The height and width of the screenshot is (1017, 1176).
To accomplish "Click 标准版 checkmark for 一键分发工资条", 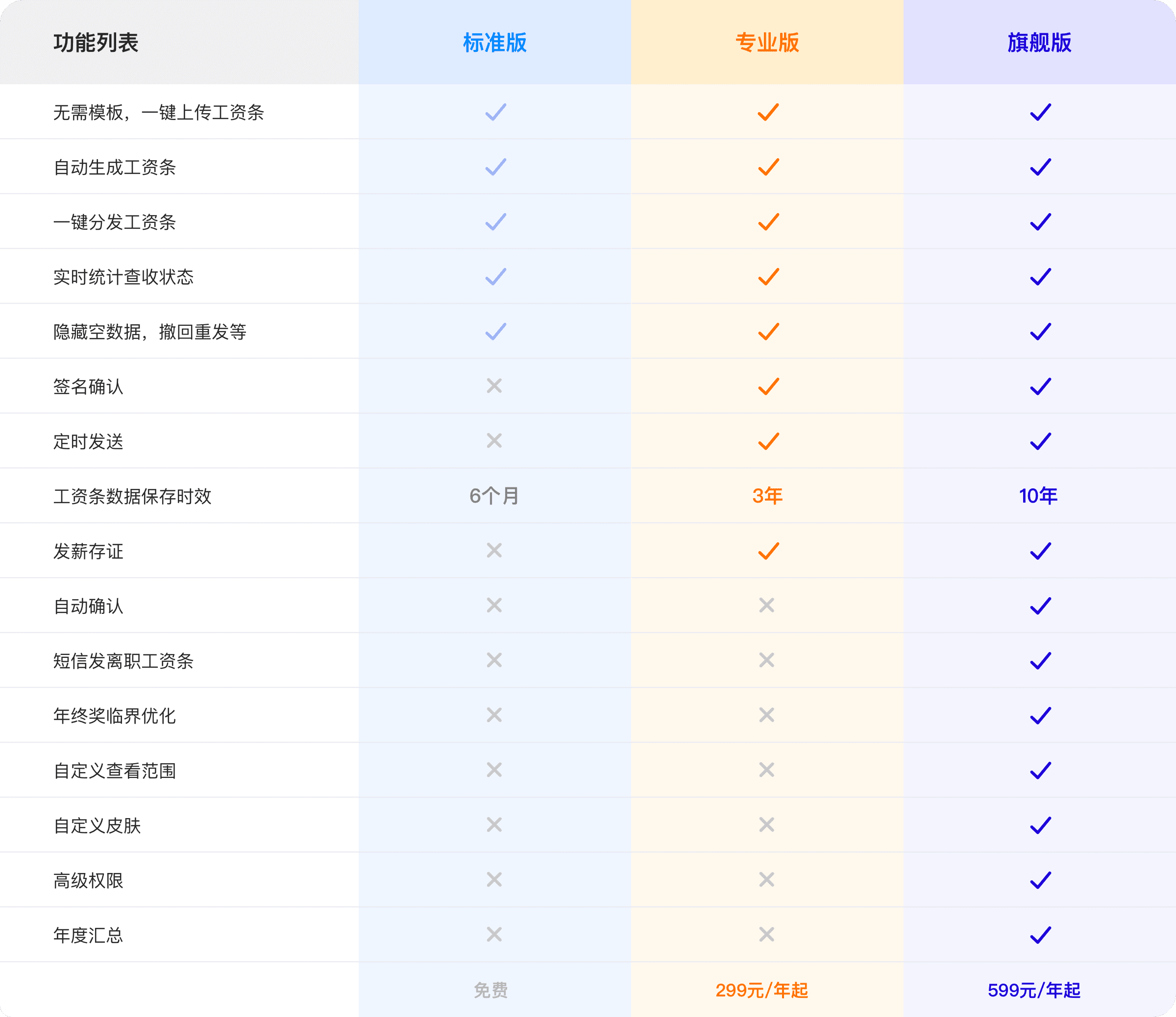I will (x=495, y=222).
